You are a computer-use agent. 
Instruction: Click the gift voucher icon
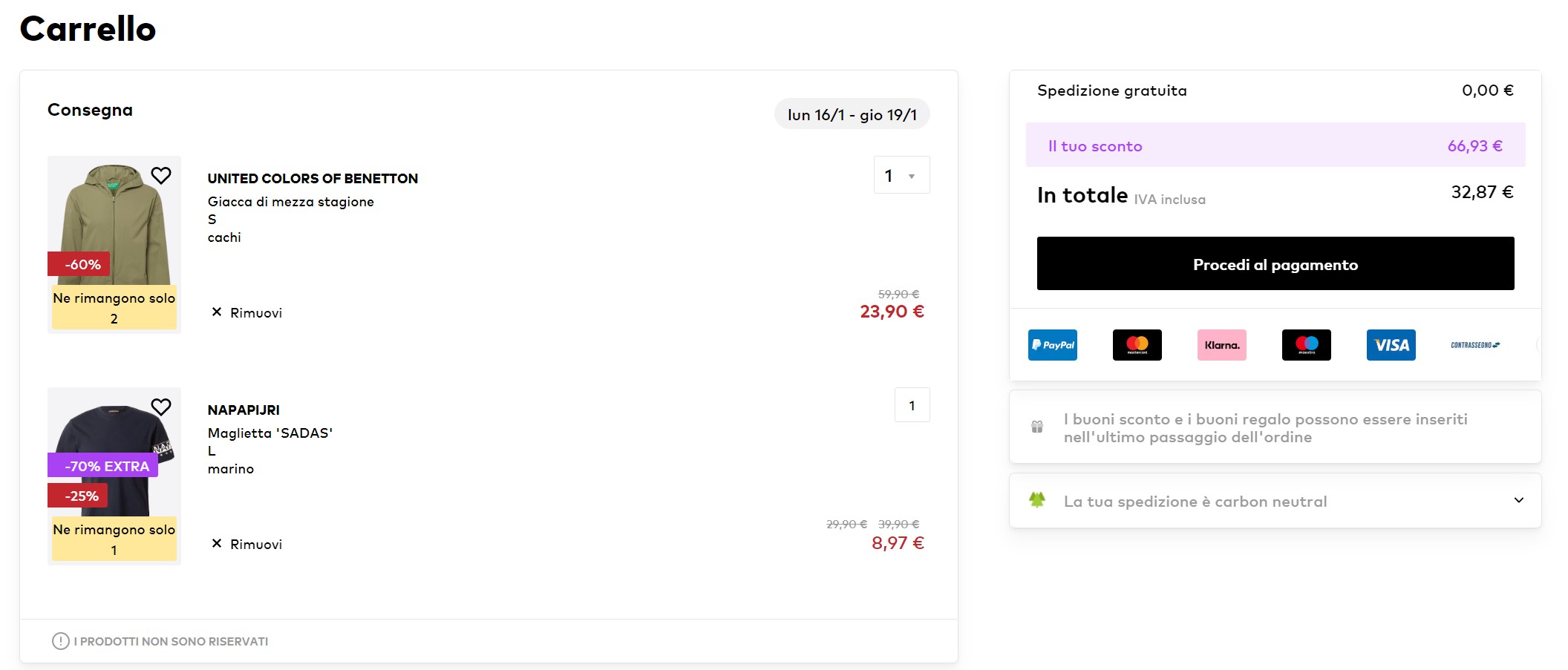(x=1037, y=427)
